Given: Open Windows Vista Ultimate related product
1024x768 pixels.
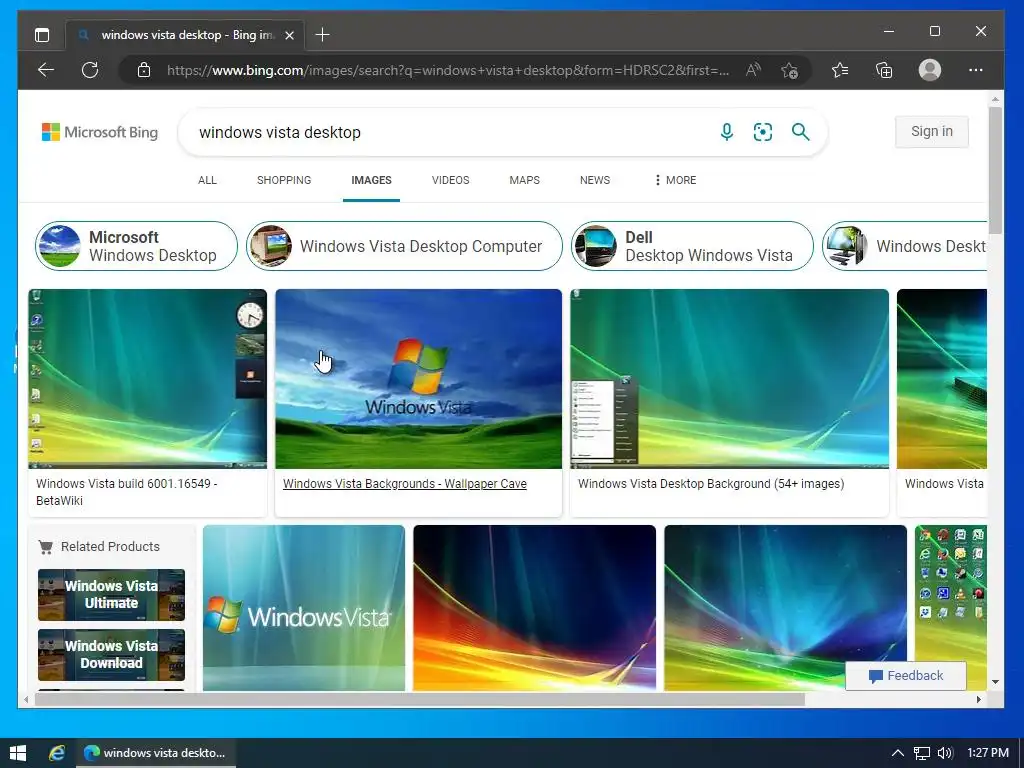Looking at the screenshot, I should (111, 595).
